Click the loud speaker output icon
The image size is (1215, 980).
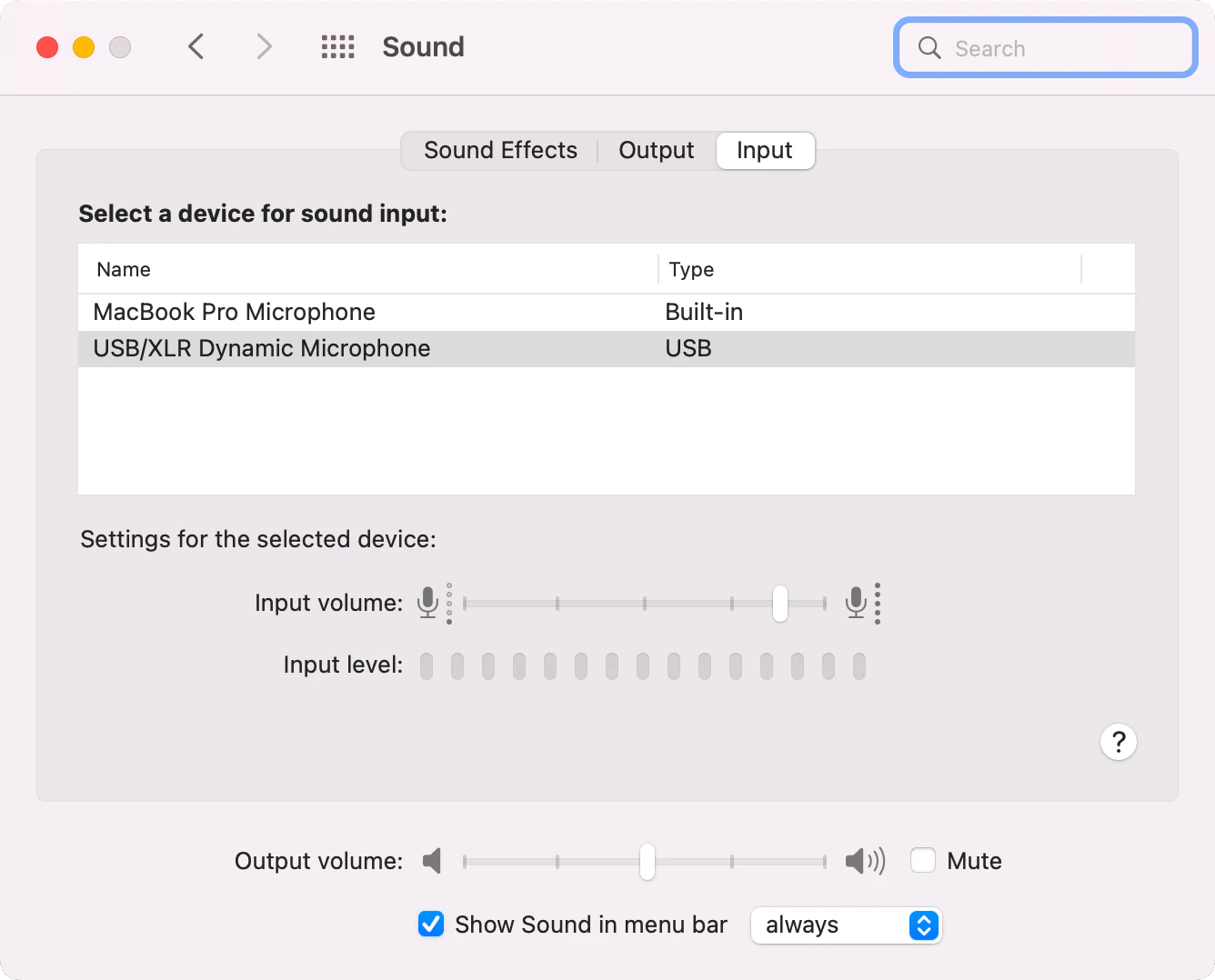864,860
